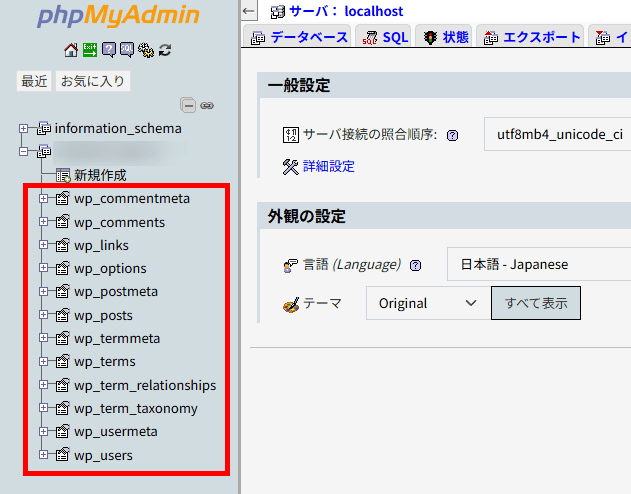Open the wp_postmeta table
This screenshot has width=631, height=494.
(x=116, y=292)
